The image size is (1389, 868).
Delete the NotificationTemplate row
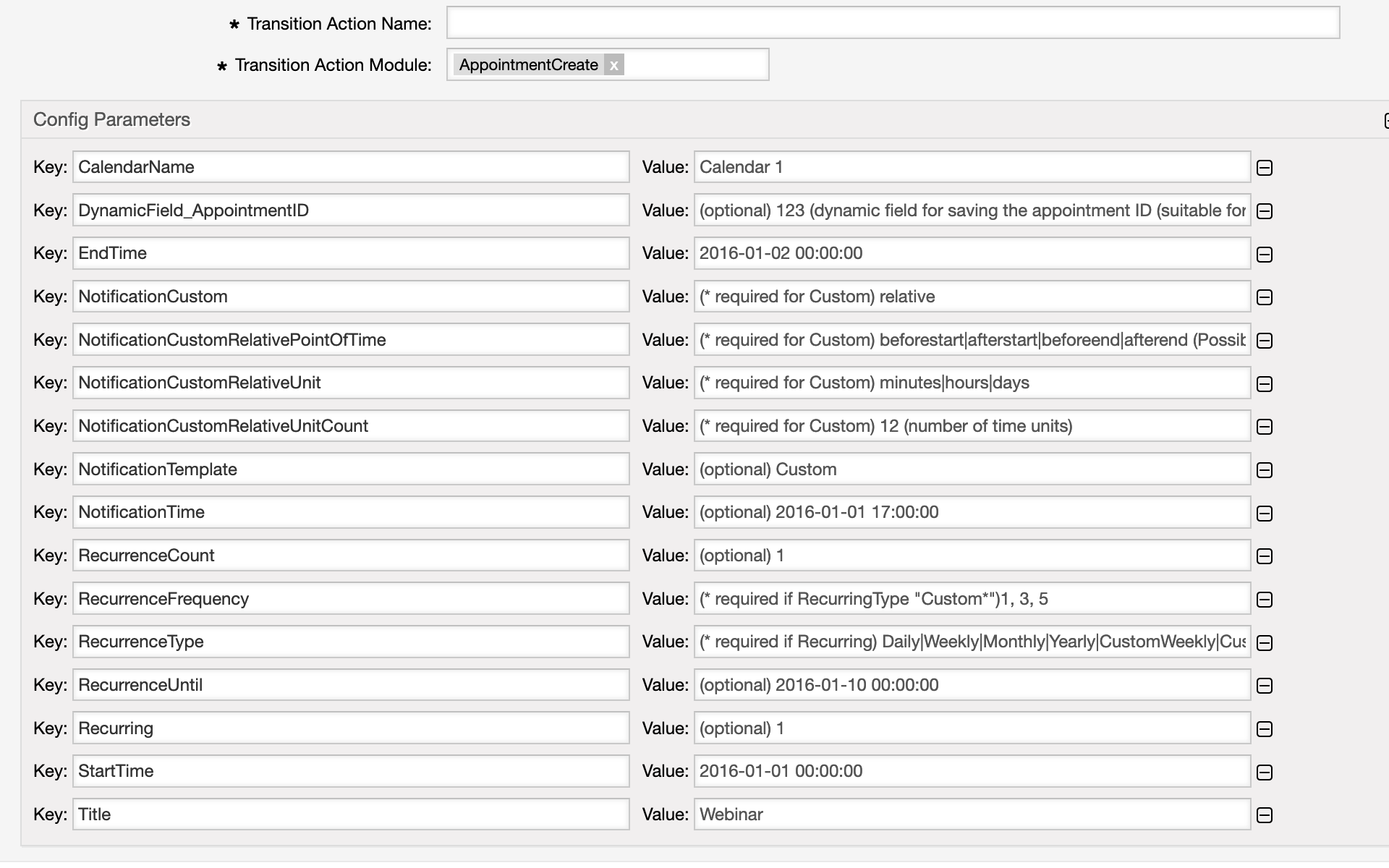1265,470
